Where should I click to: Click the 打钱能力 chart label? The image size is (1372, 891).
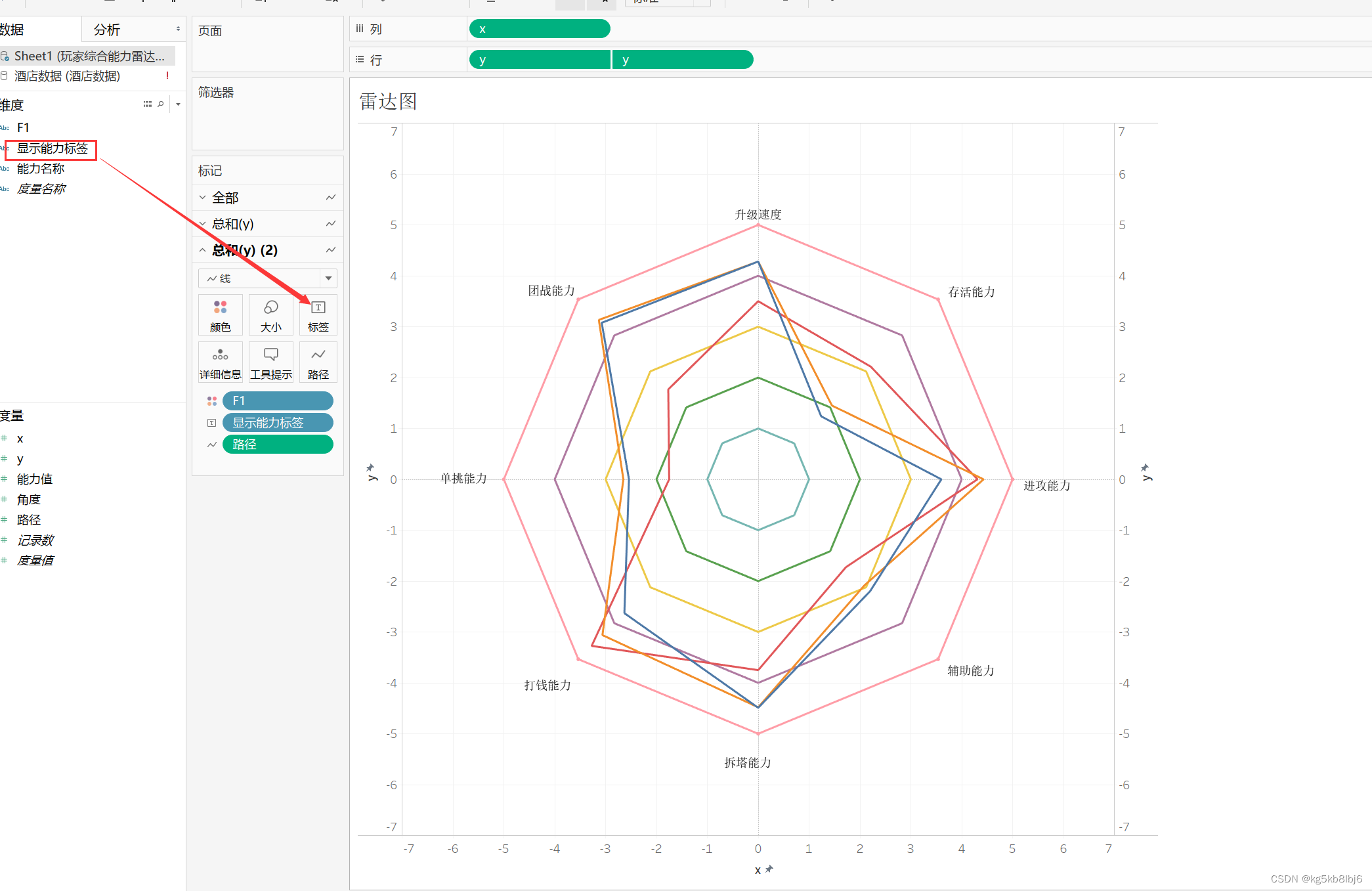tap(547, 685)
